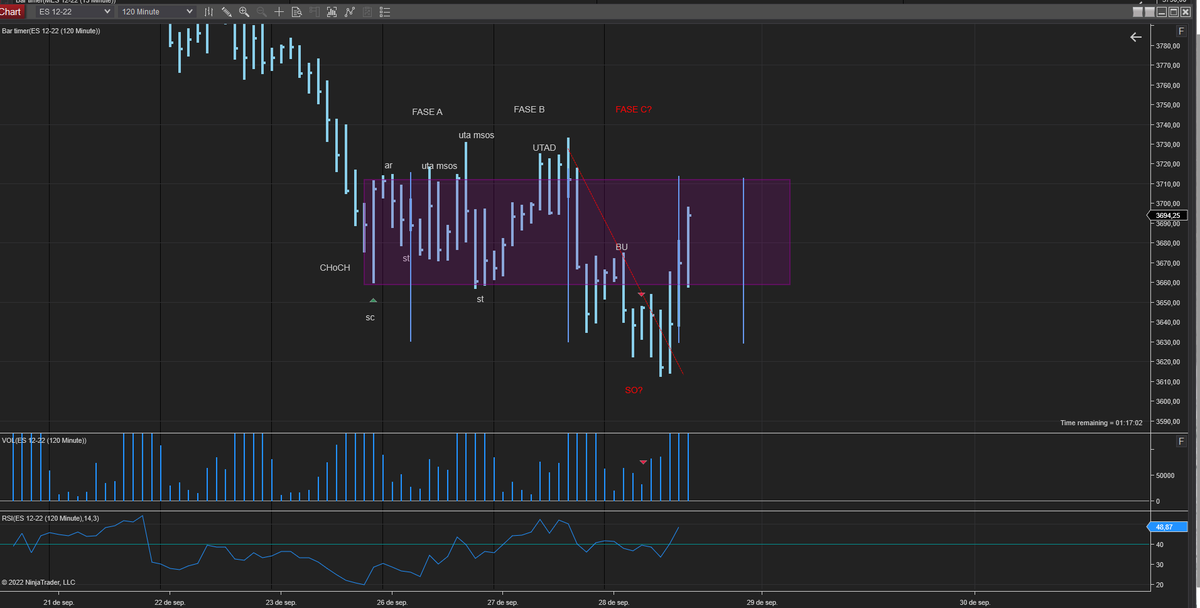Screen dimensions: 1200x608
Task: Select the red SO? annotation
Action: [634, 390]
